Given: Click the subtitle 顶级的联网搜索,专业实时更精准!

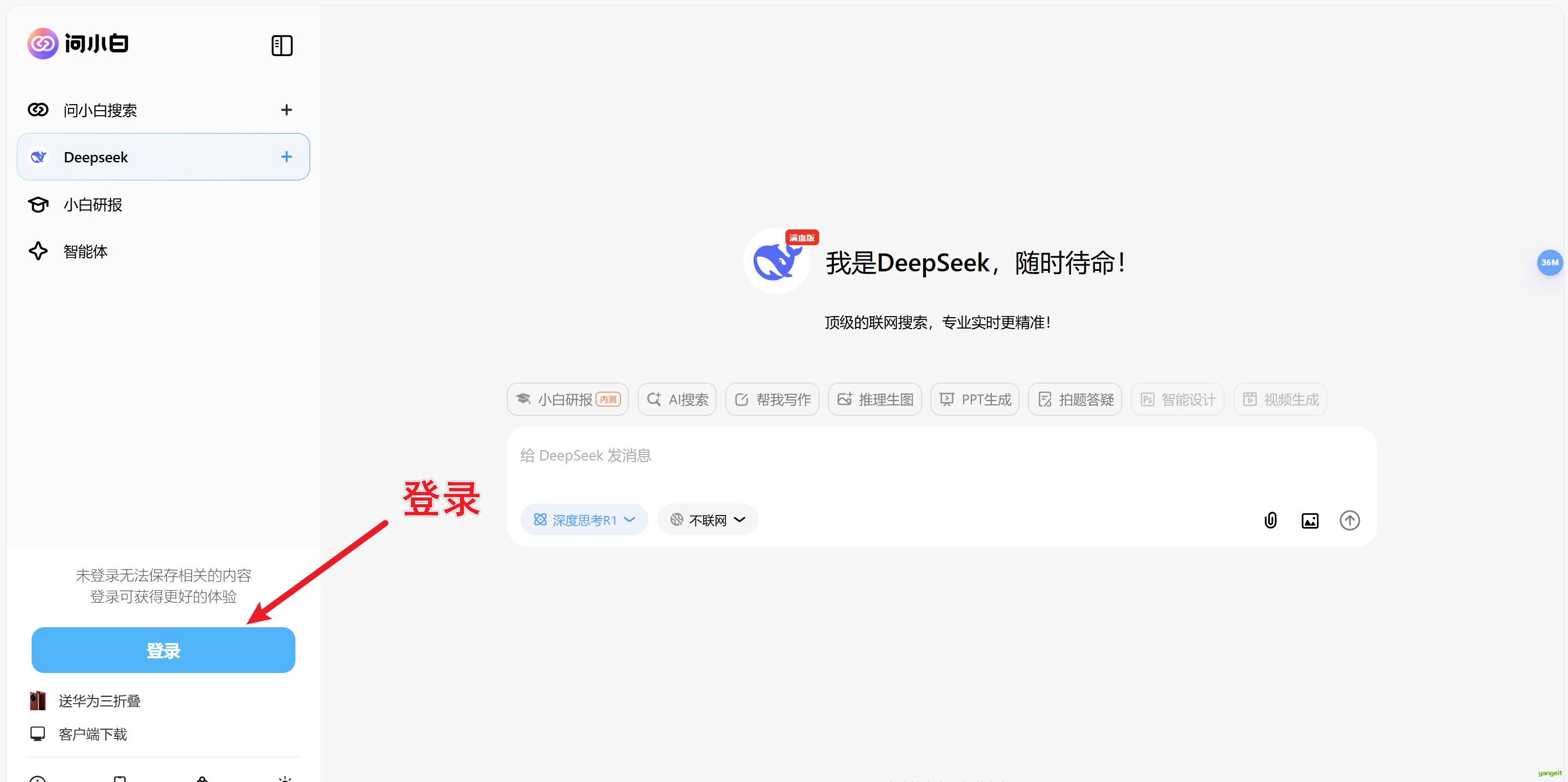Looking at the screenshot, I should pos(937,323).
